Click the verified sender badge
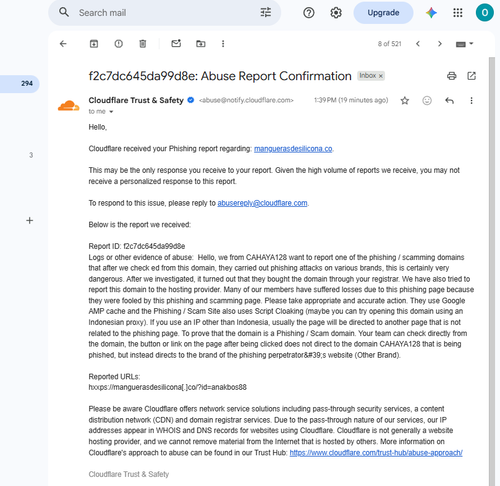 (x=191, y=100)
